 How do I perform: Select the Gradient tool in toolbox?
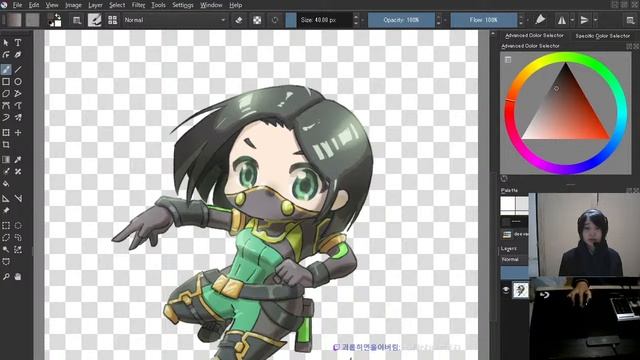click(6, 160)
